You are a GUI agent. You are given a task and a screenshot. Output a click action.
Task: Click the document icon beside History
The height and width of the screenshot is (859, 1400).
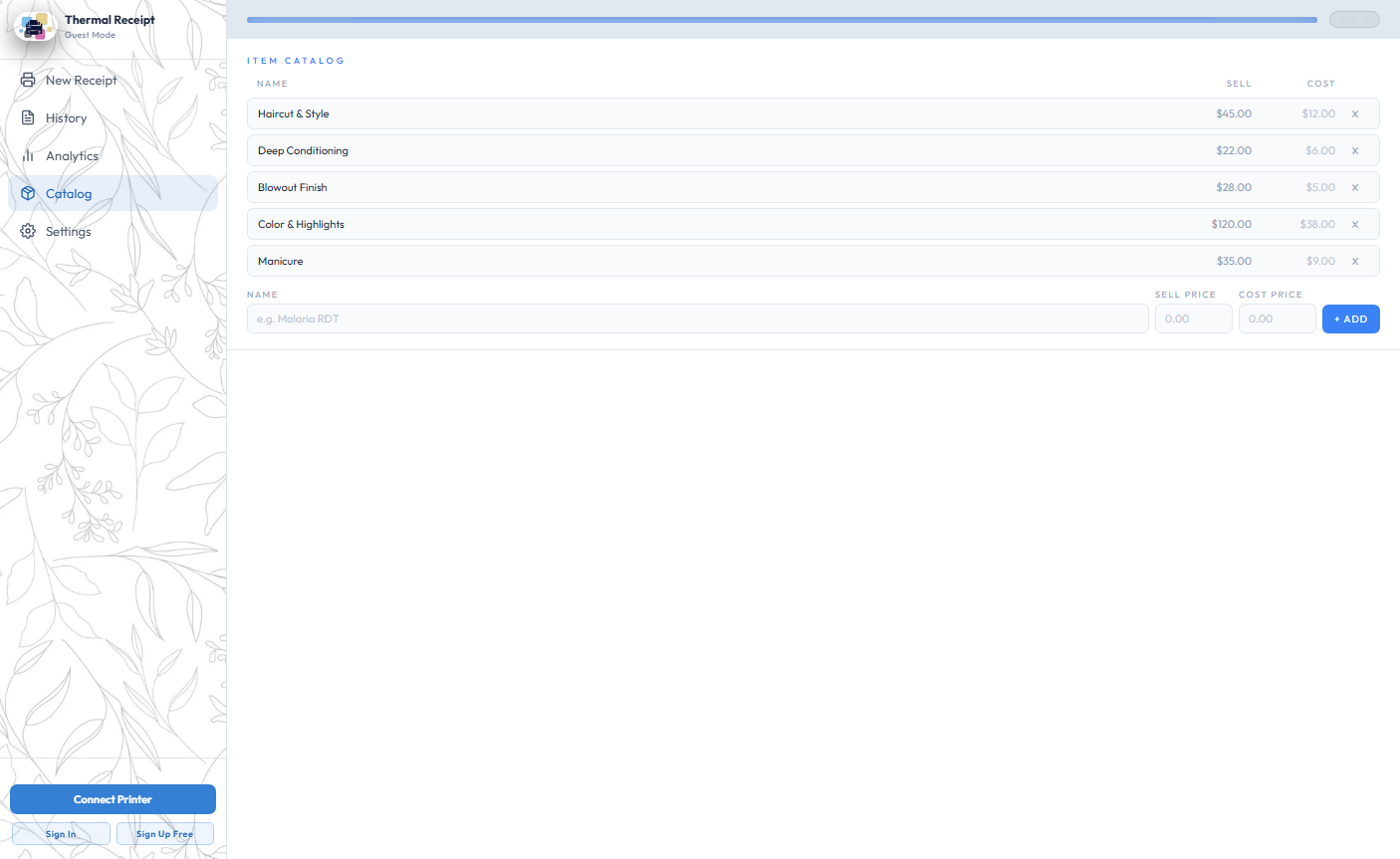(28, 117)
